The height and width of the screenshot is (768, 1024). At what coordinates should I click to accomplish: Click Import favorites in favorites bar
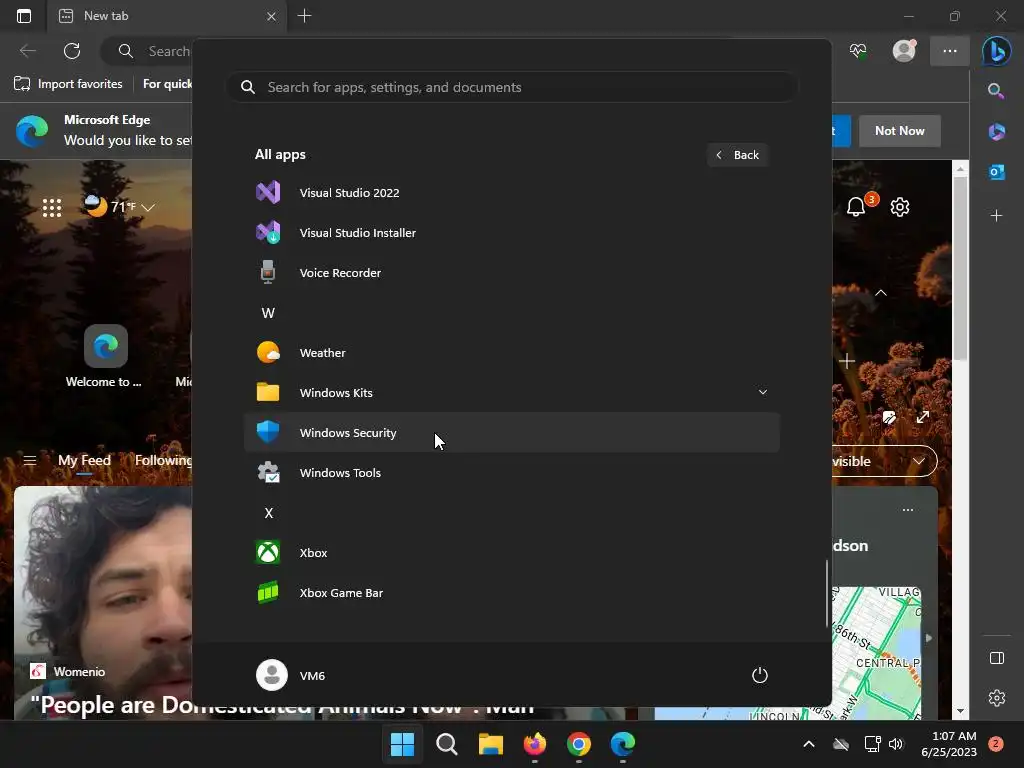(x=69, y=84)
